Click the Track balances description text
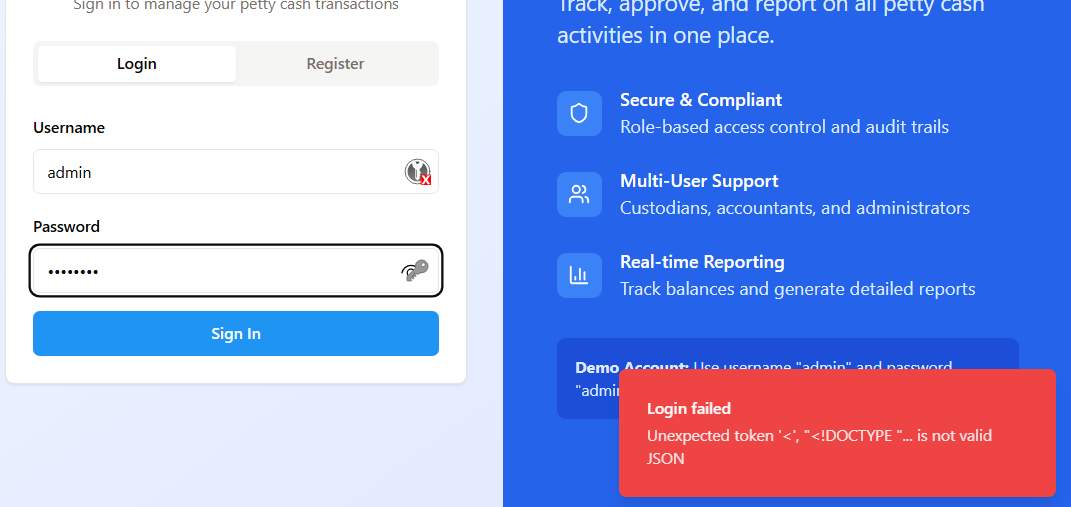The height and width of the screenshot is (507, 1071). 797,289
